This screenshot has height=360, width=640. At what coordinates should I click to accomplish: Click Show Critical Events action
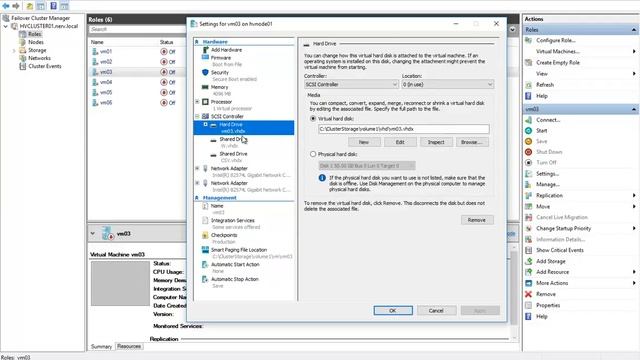pos(560,250)
